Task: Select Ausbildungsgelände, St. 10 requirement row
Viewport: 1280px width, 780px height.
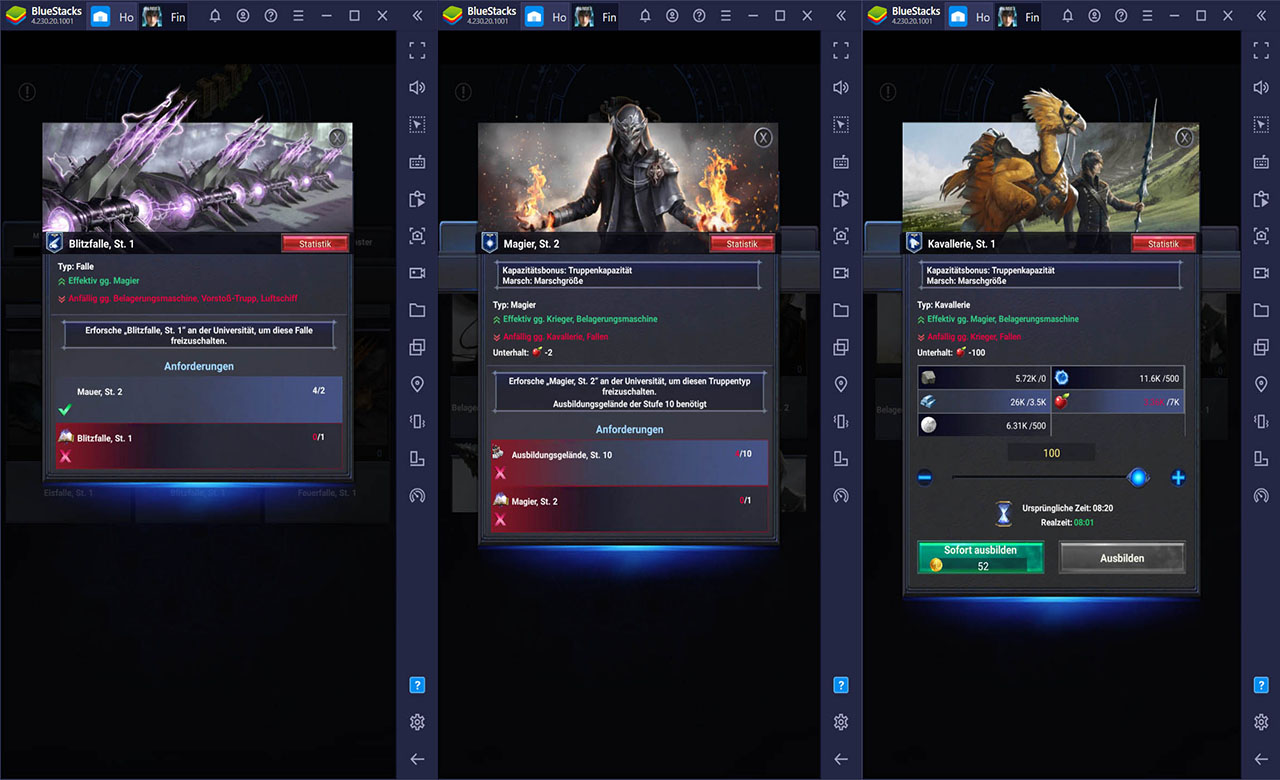Action: pyautogui.click(x=627, y=463)
